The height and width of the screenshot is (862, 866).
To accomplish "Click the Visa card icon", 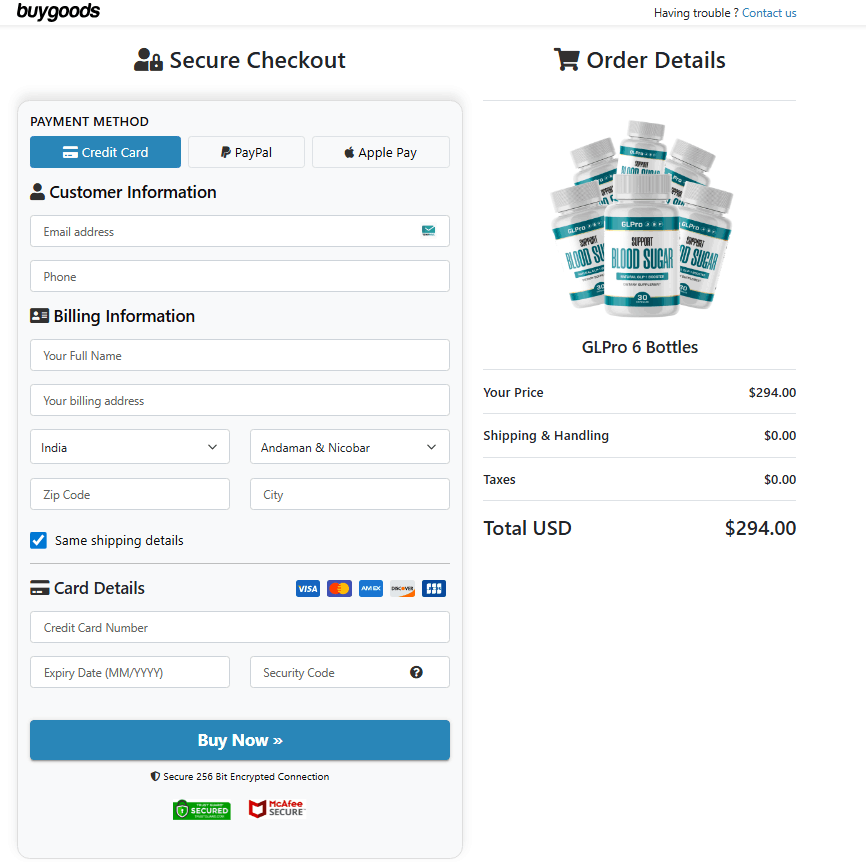I will (308, 588).
